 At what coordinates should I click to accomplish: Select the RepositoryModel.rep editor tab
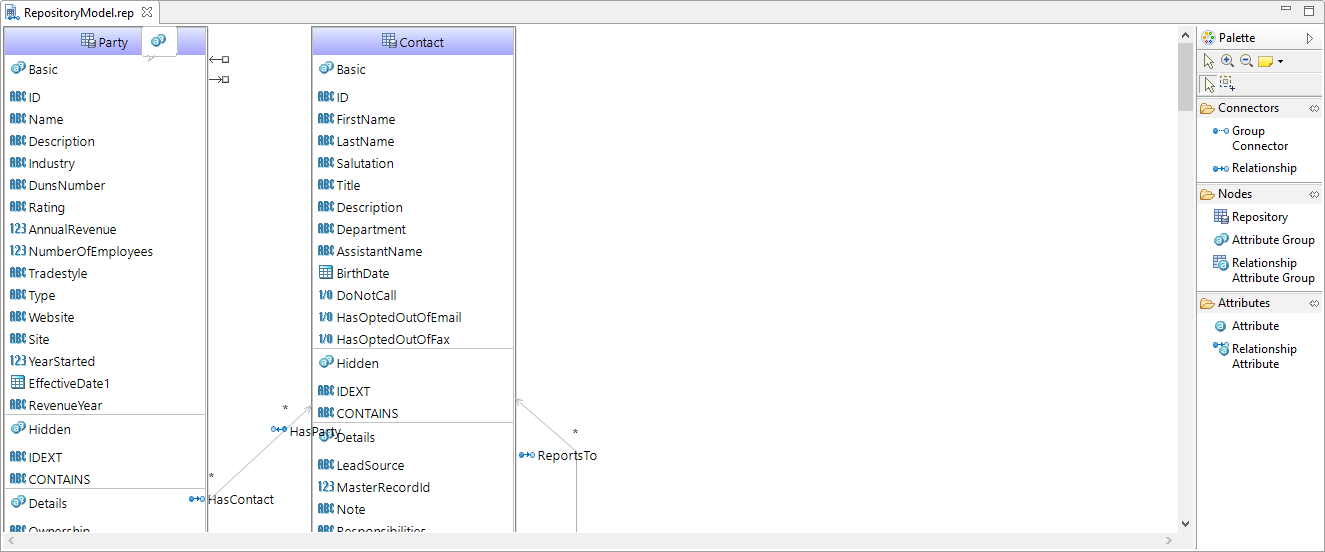point(78,13)
